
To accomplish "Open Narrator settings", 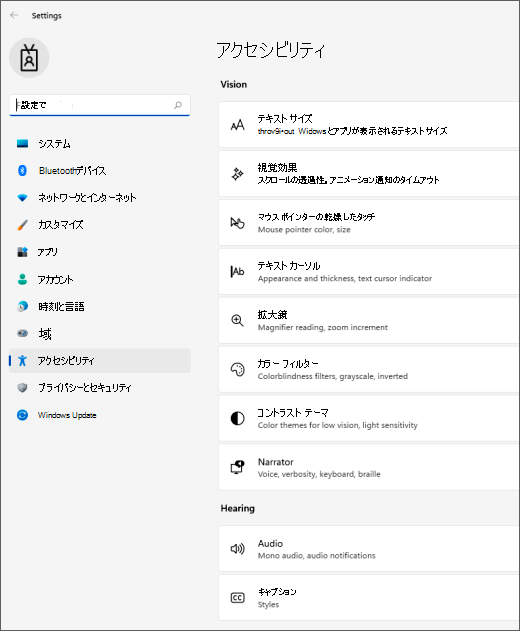I will 368,467.
